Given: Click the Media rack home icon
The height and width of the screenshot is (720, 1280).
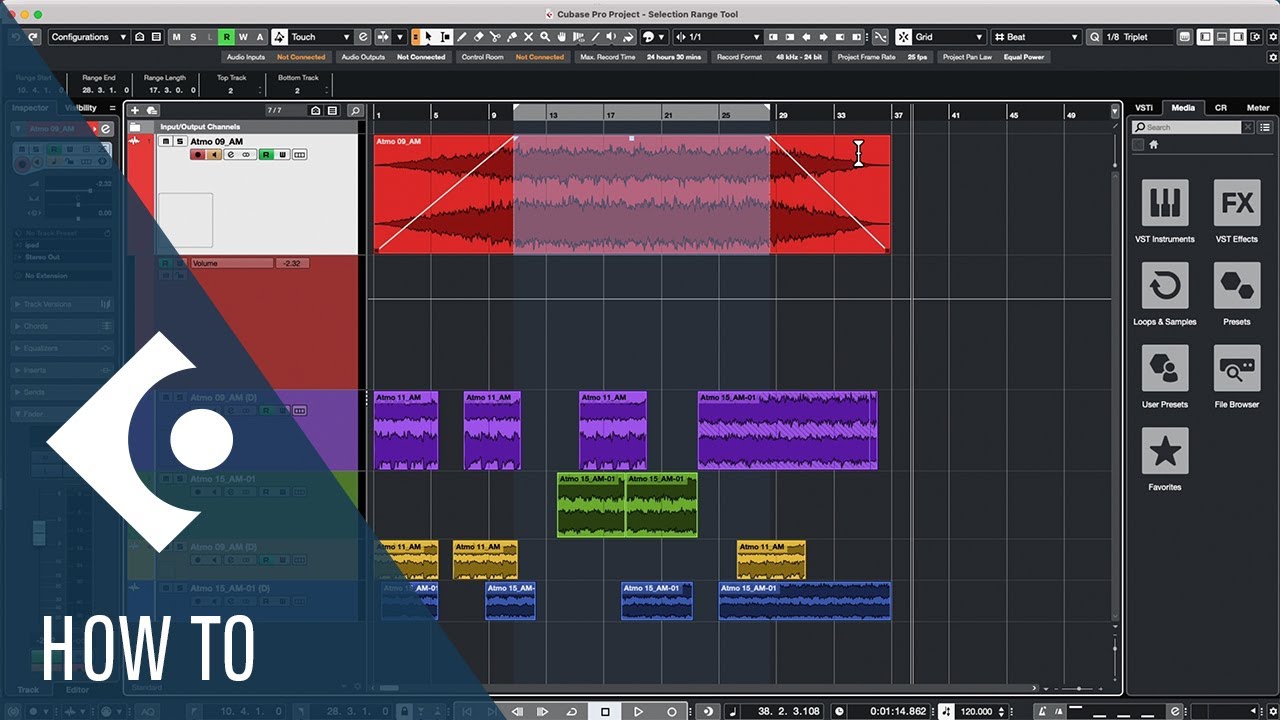Looking at the screenshot, I should [x=1153, y=145].
